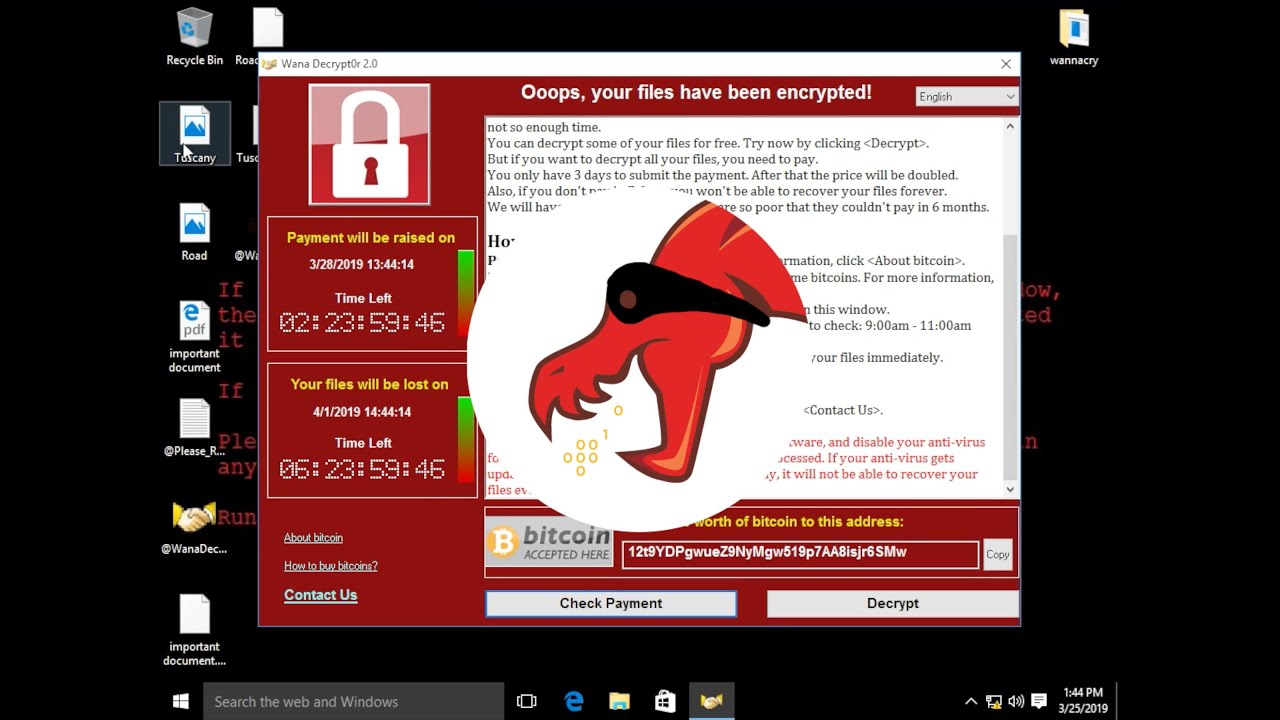Image resolution: width=1280 pixels, height=720 pixels.
Task: Open Task View on the taskbar
Action: tap(527, 701)
